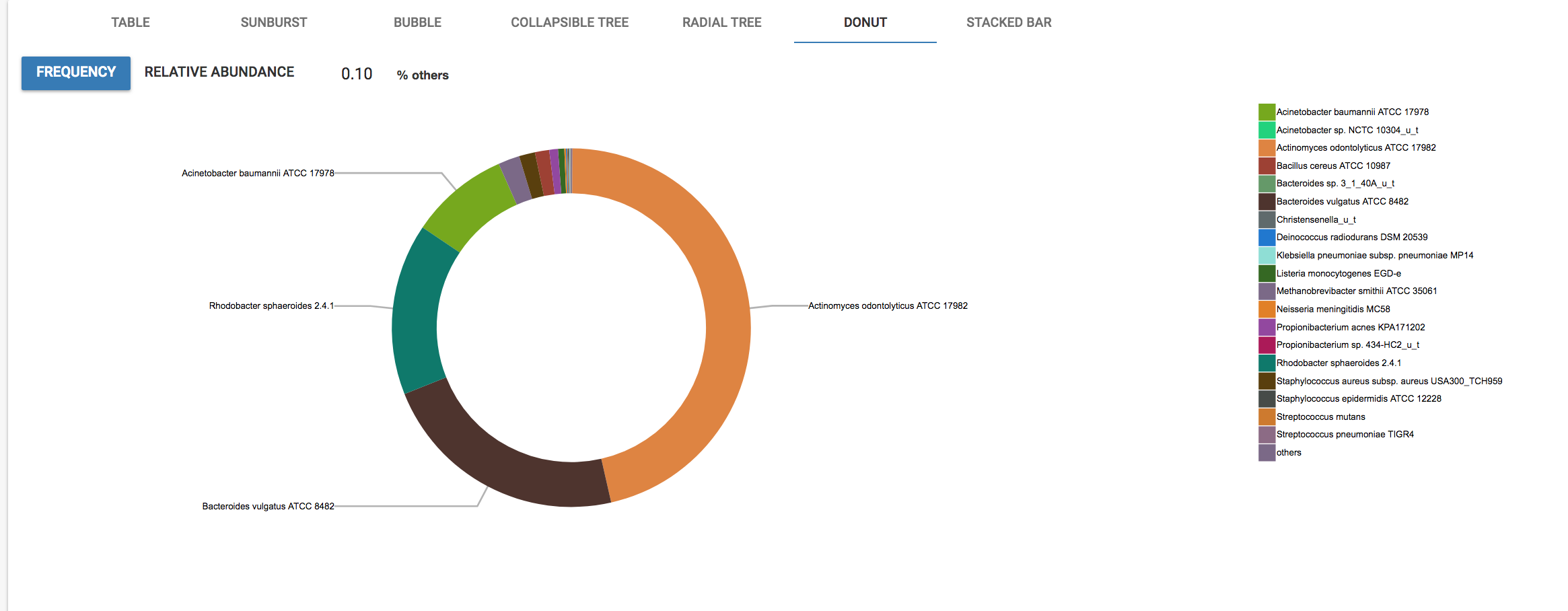1568x611 pixels.
Task: Click the Bacteroides vulgatus ATCC 8482 chart label
Action: 268,506
